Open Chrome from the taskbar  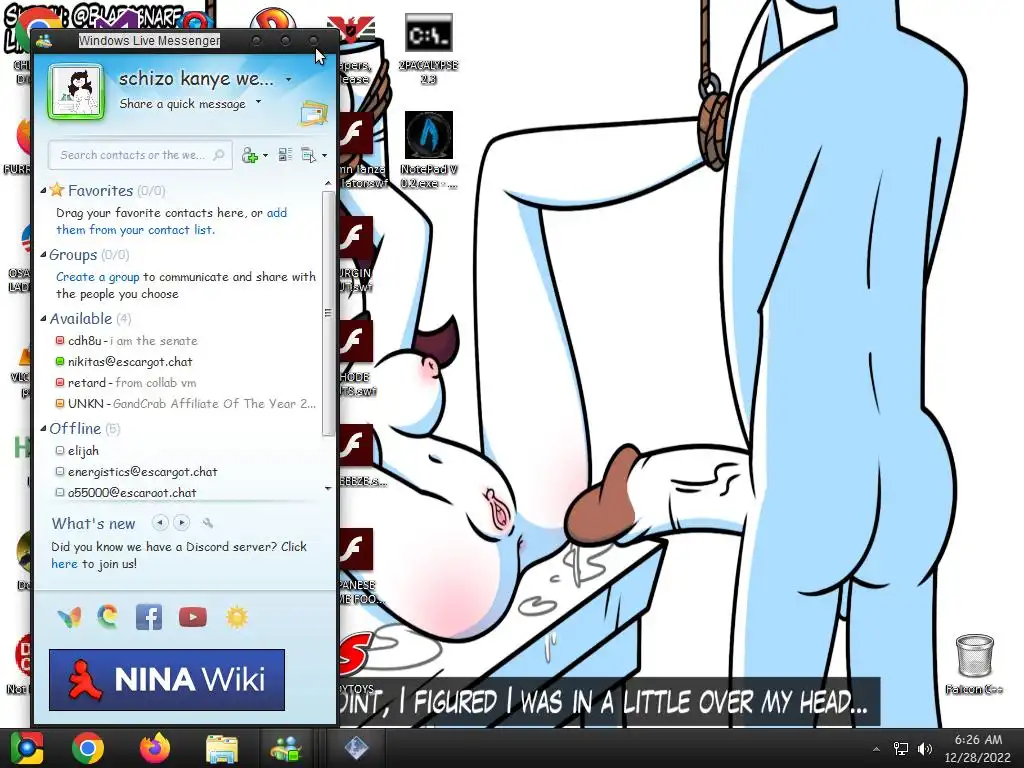[x=88, y=748]
